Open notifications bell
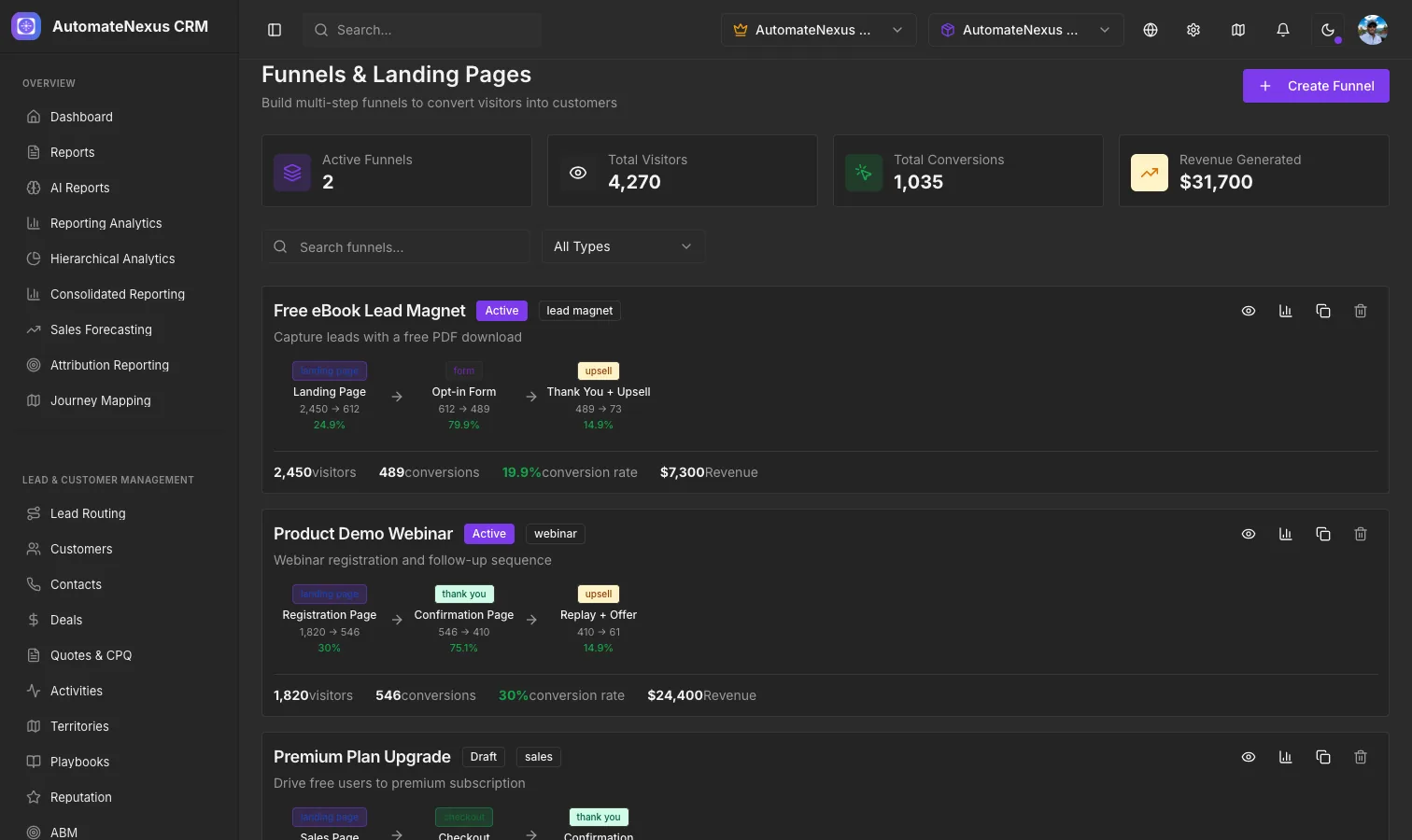This screenshot has height=840, width=1412. pos(1283,30)
